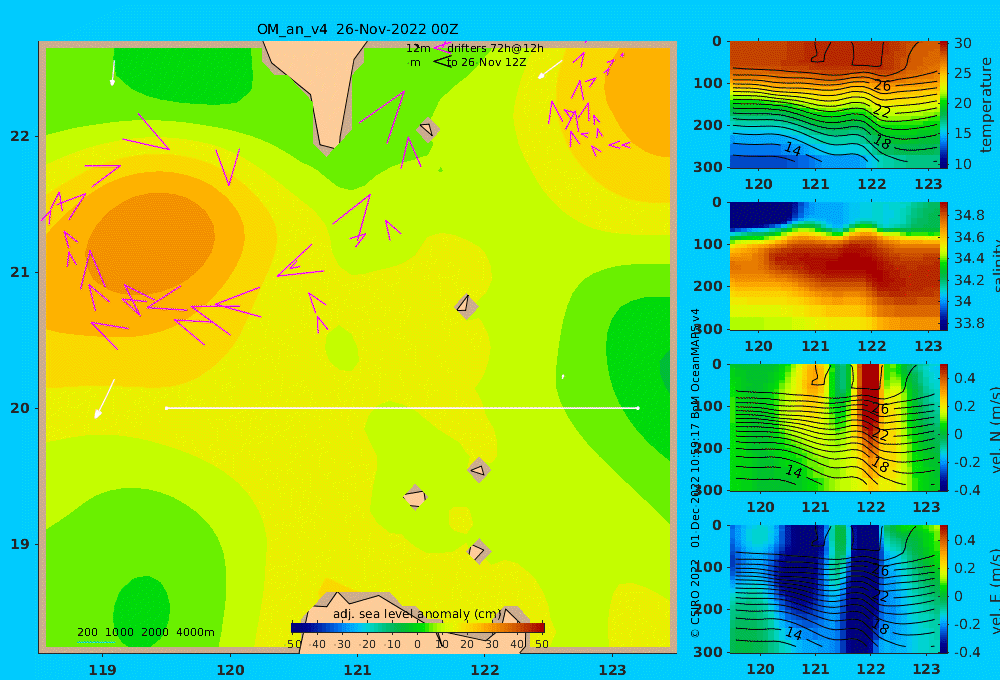Click the "drifters 72h@12h" legend label
1000x680 pixels.
(x=496, y=48)
